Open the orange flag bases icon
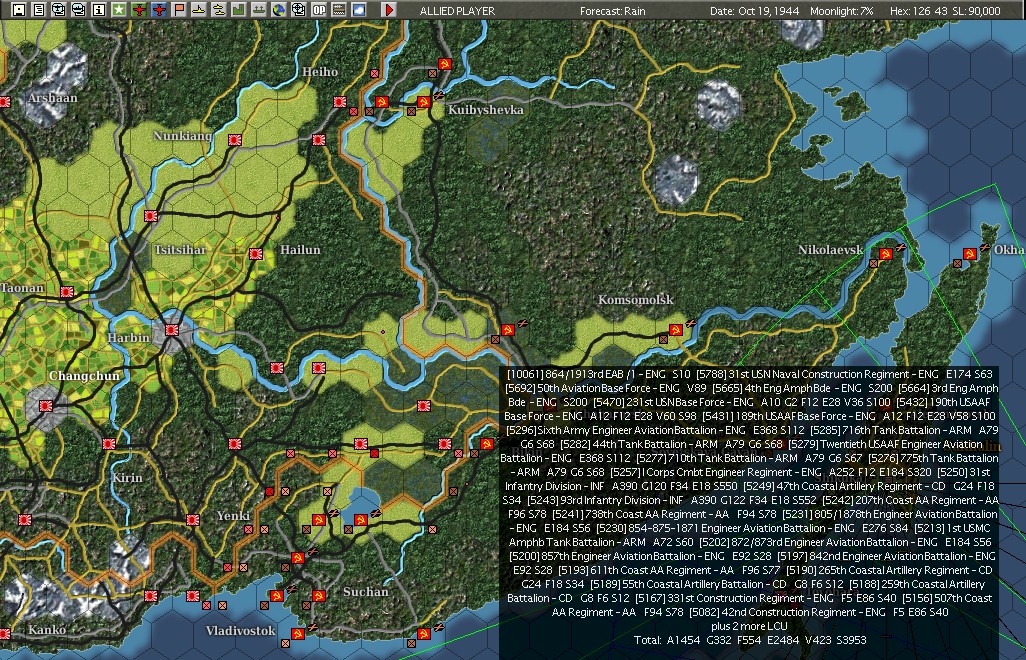Screen dimensions: 1026x660 pos(179,10)
